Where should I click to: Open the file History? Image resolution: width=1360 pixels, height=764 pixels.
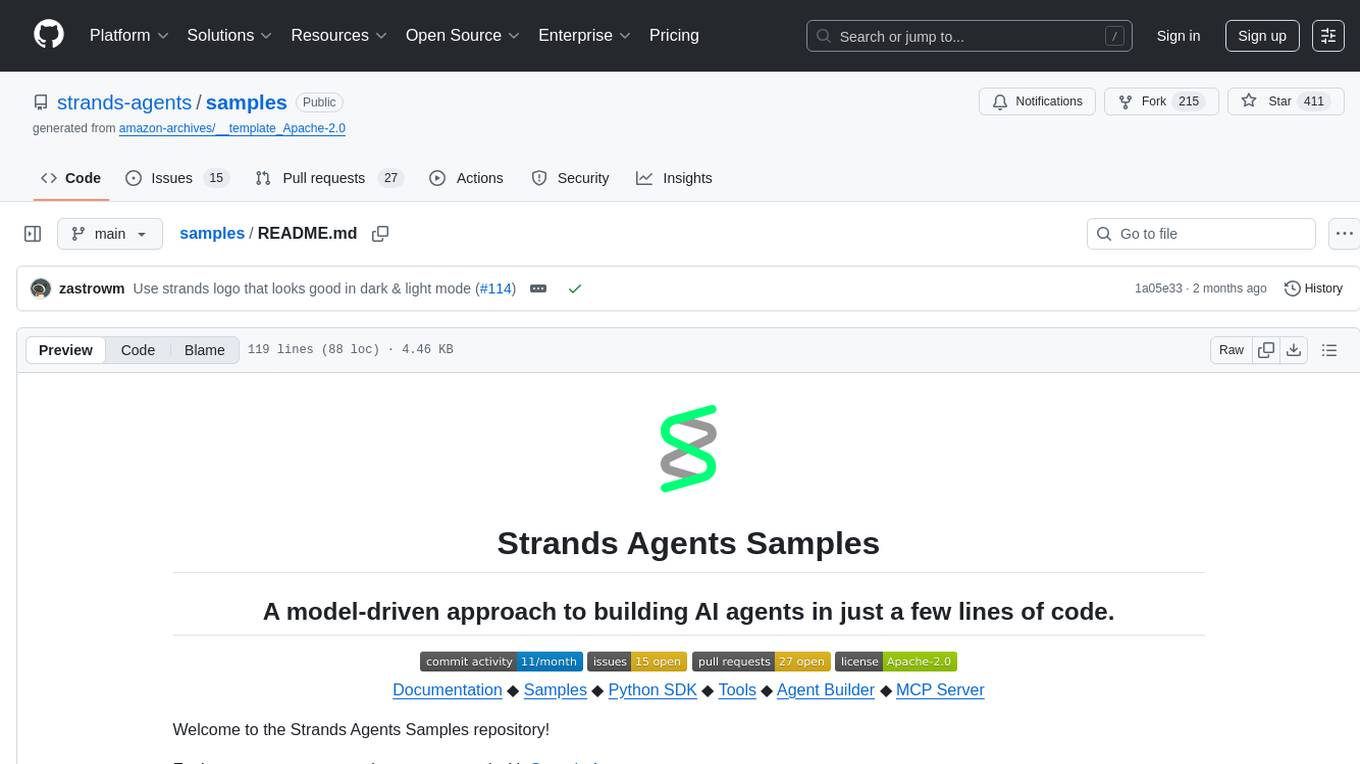(x=1313, y=288)
